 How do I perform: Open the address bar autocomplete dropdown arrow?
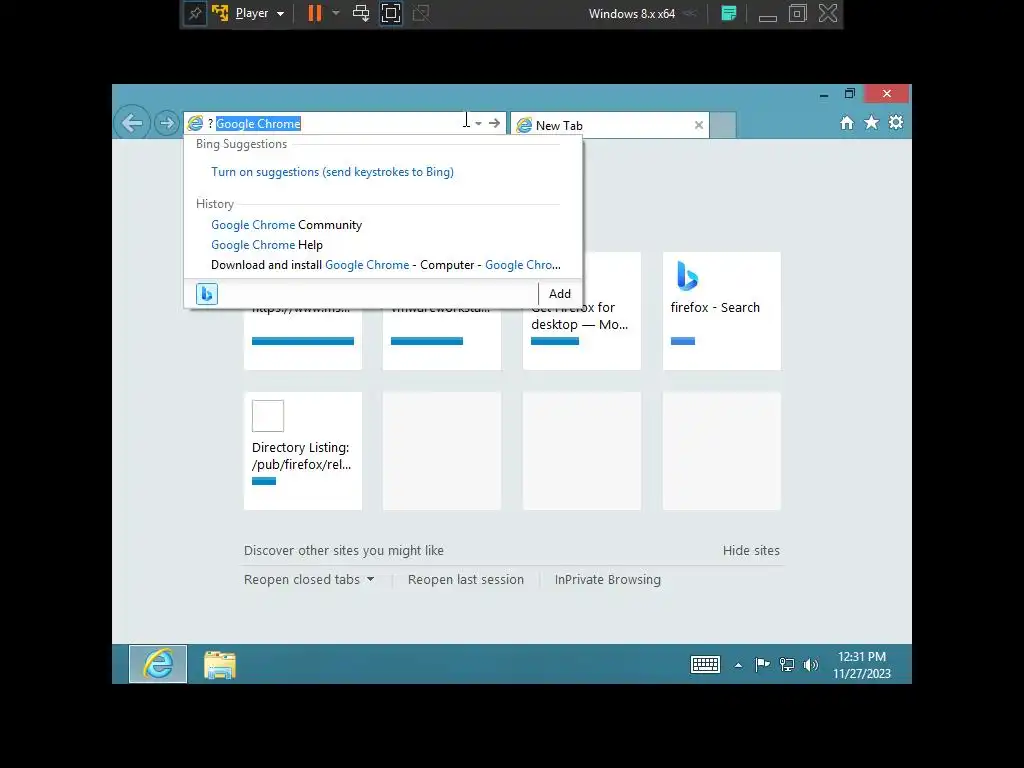[479, 123]
